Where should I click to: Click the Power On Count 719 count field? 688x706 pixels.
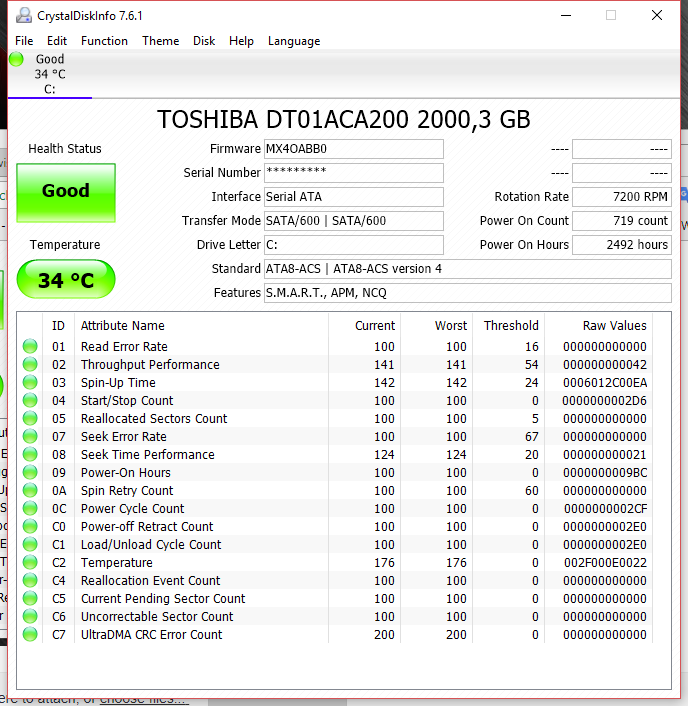point(622,221)
